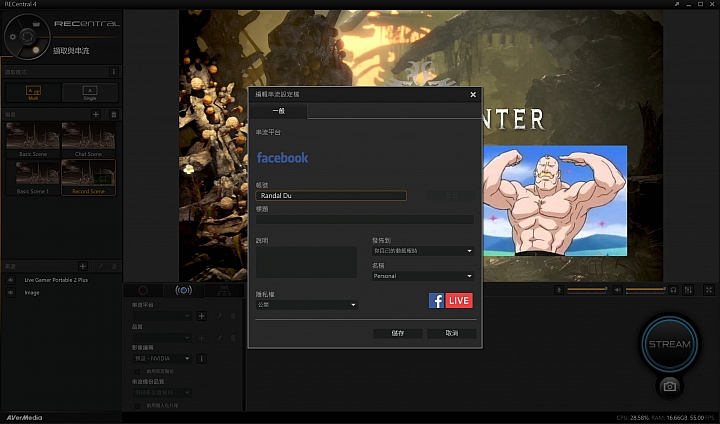Edit streaming platform with the pencil icon
Viewport: 720px width, 424px height.
219,316
